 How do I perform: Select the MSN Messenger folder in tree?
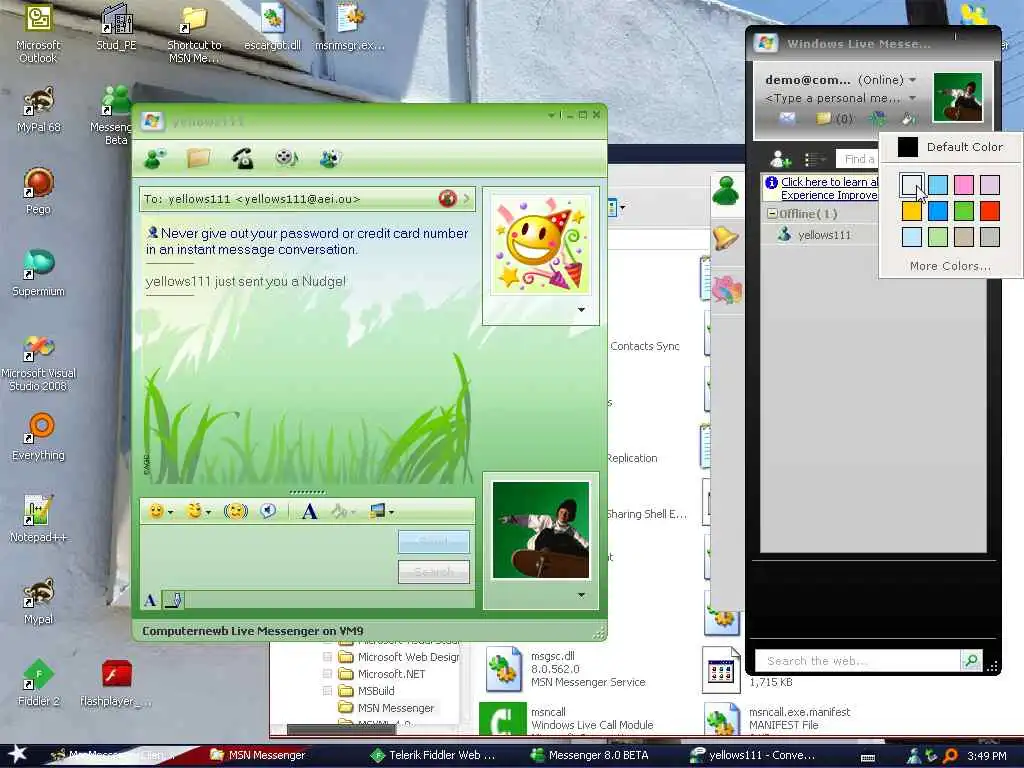click(395, 708)
